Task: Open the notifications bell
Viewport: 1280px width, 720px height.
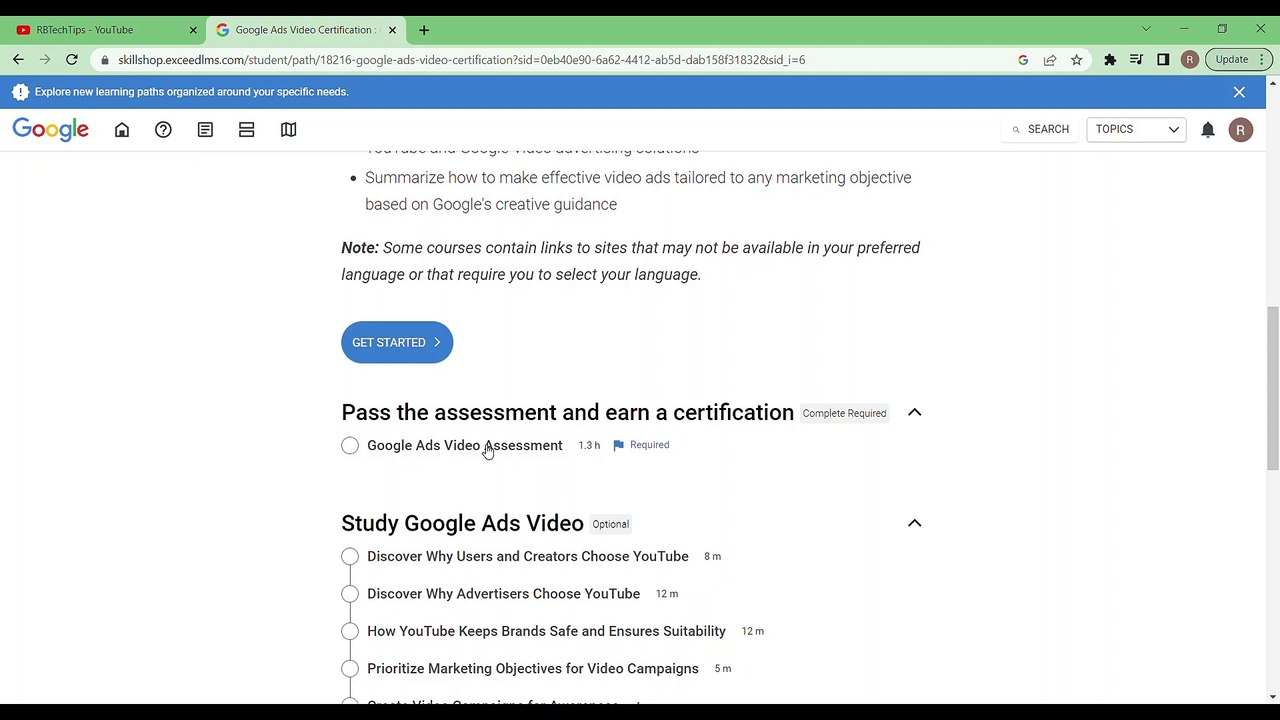Action: point(1208,130)
